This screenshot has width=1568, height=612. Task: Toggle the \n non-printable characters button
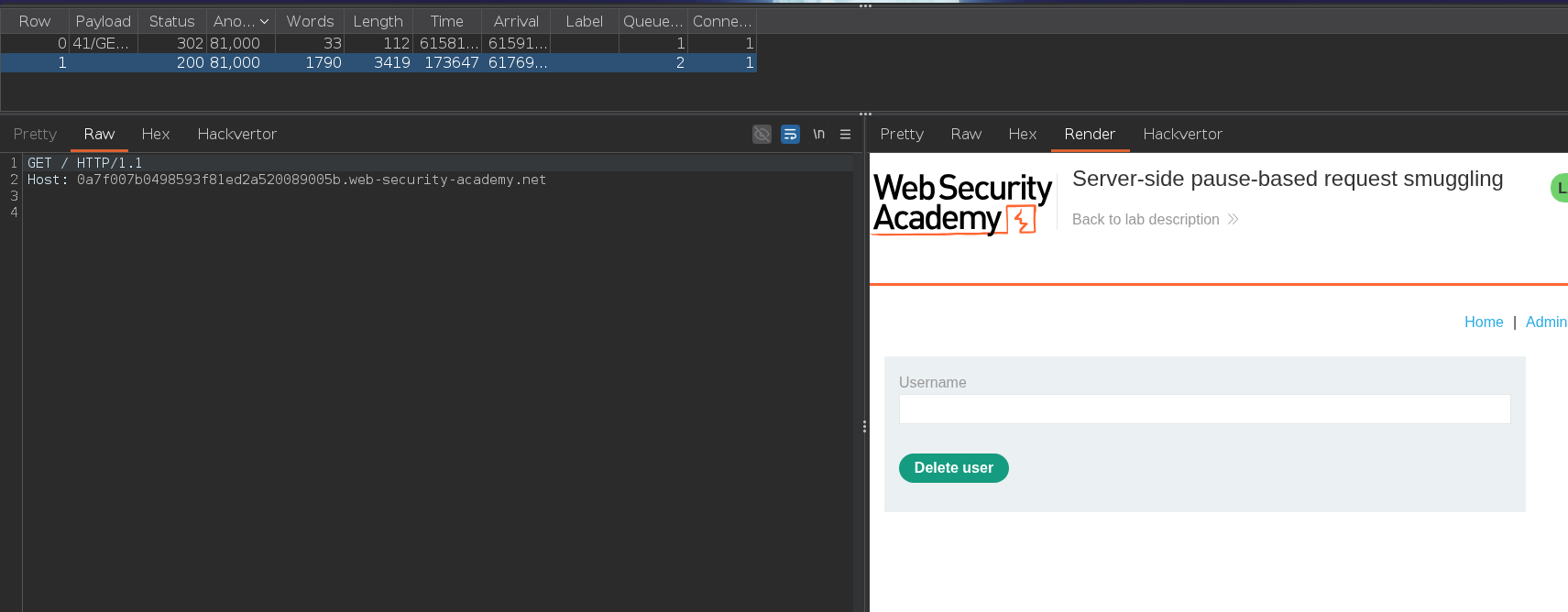pyautogui.click(x=818, y=134)
